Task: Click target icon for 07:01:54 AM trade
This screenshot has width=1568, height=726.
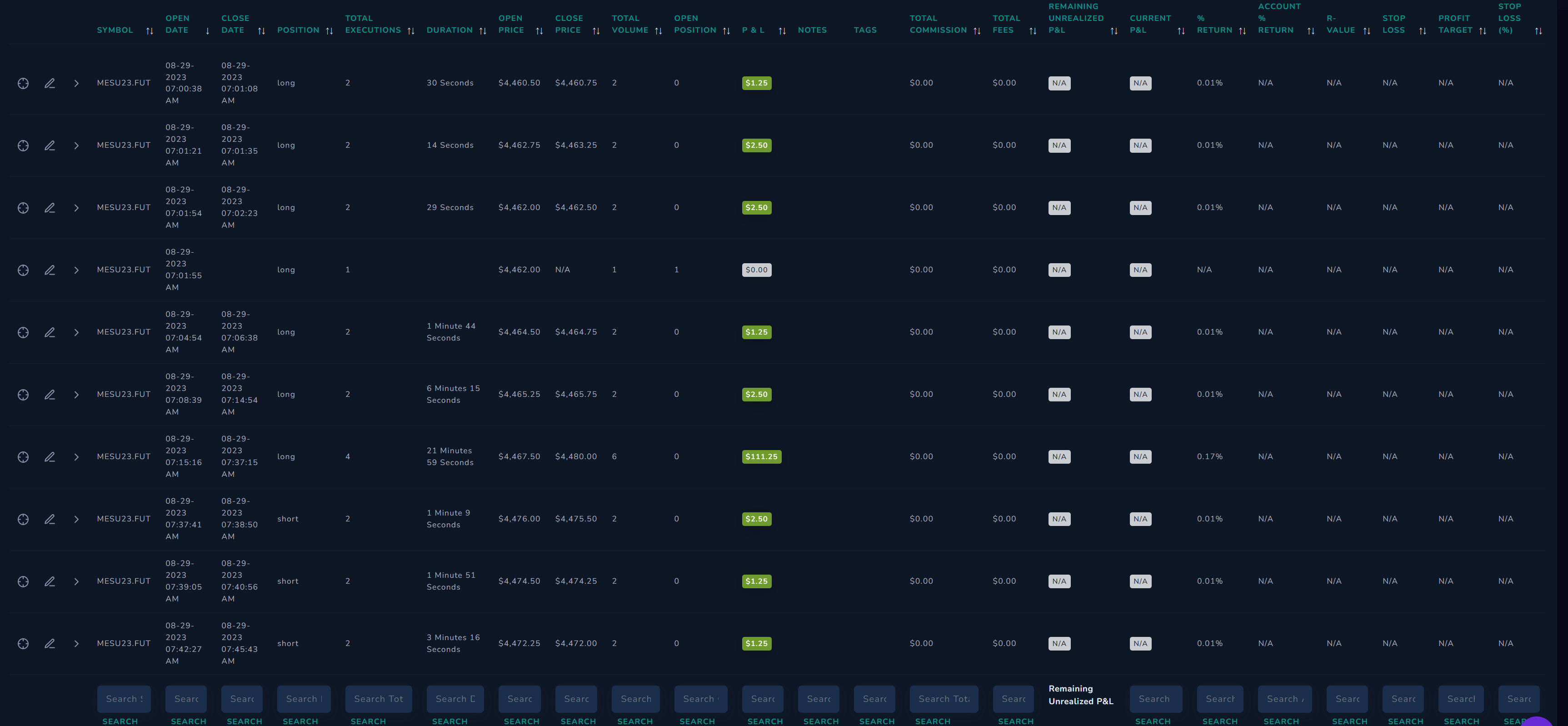Action: click(23, 208)
